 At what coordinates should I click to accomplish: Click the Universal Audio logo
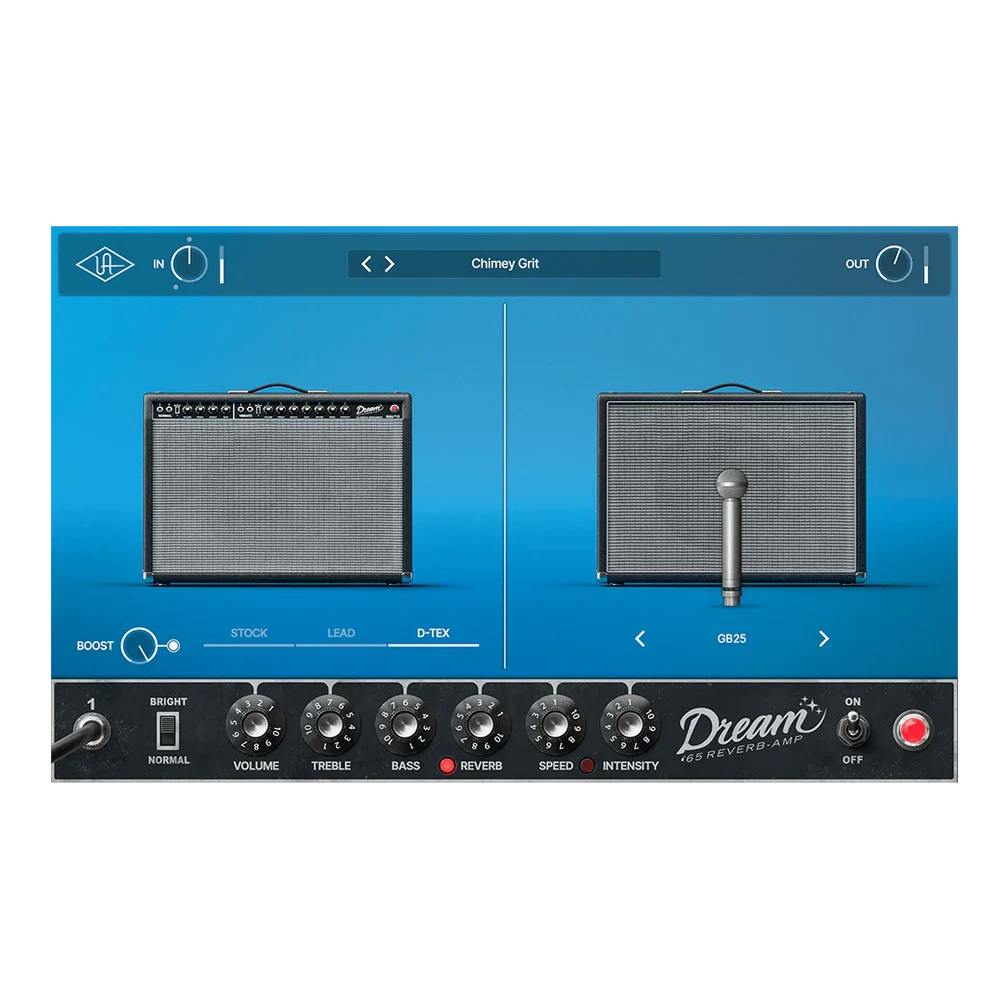click(105, 264)
